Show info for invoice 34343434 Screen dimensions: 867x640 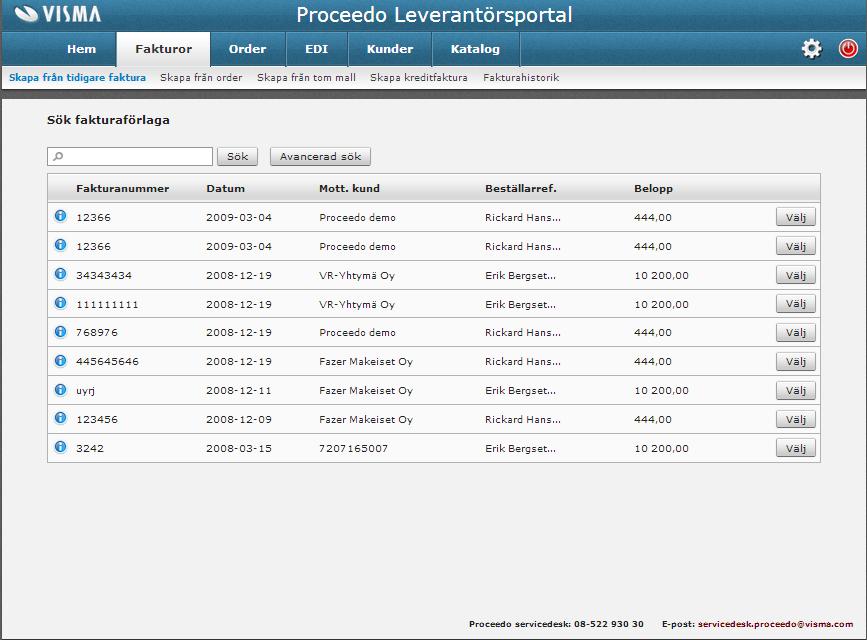pyautogui.click(x=60, y=274)
